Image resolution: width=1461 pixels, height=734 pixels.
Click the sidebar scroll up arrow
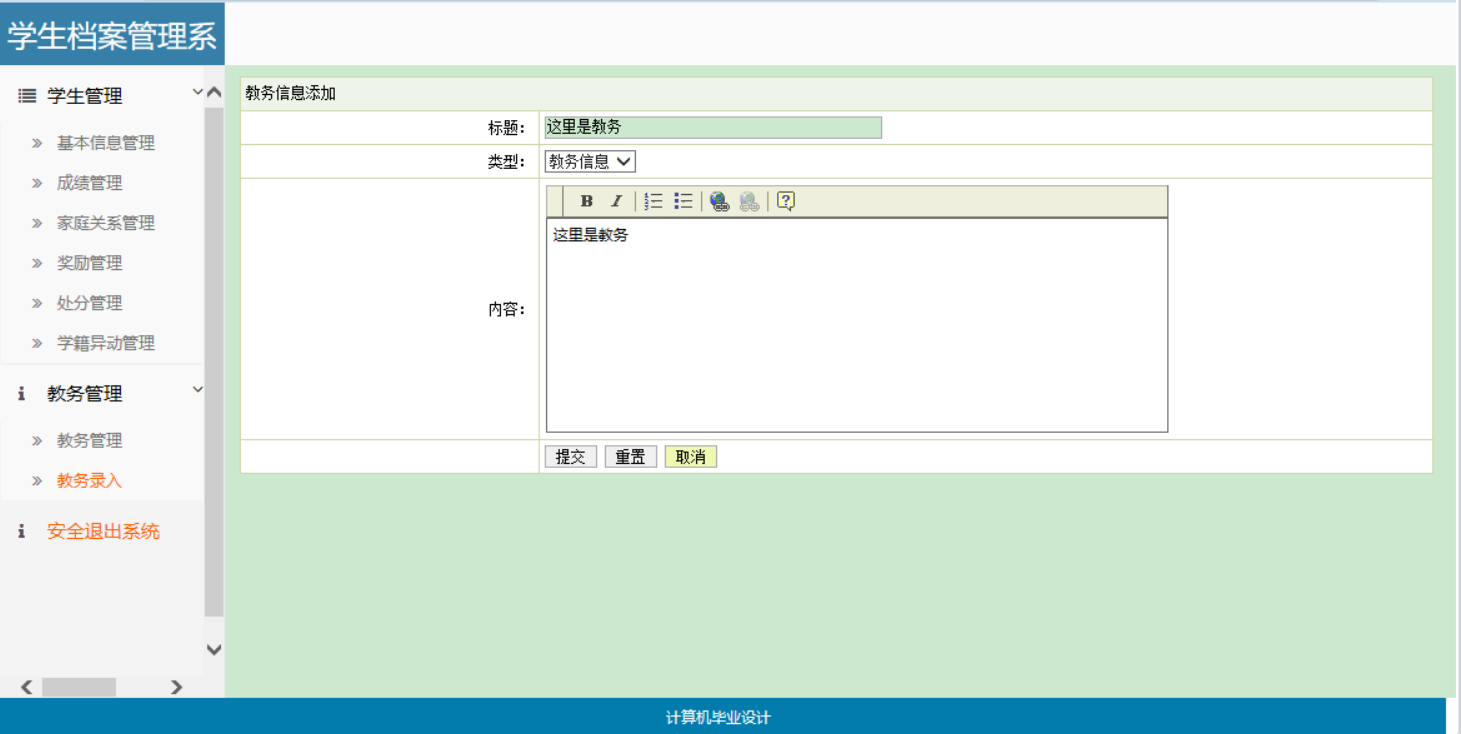tap(214, 93)
